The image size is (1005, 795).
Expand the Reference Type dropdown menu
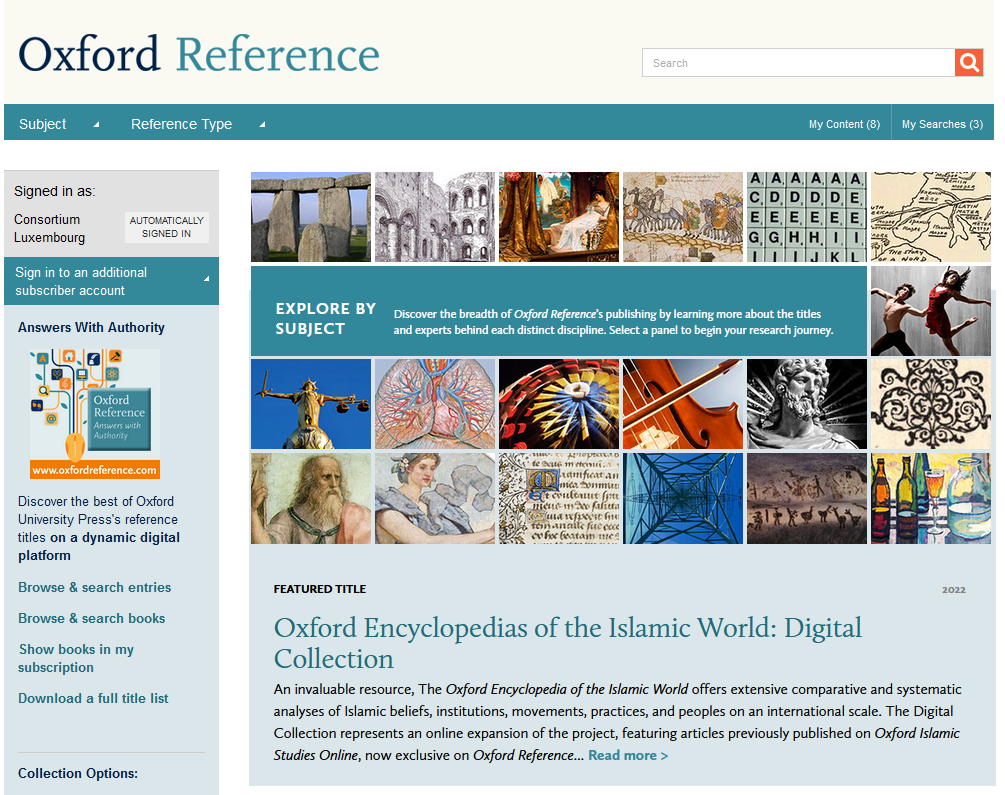(198, 124)
